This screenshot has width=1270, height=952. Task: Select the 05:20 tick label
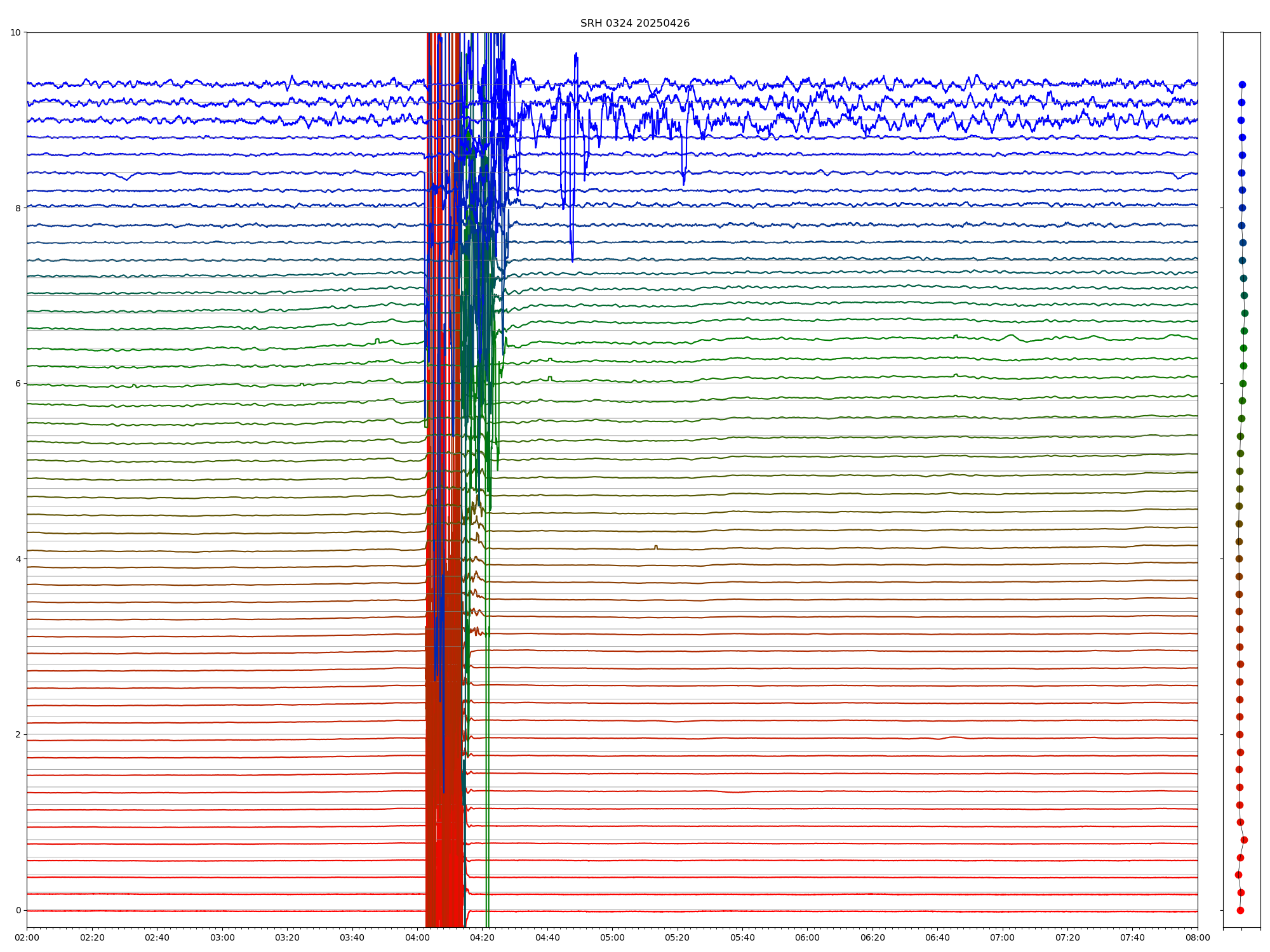pyautogui.click(x=678, y=937)
